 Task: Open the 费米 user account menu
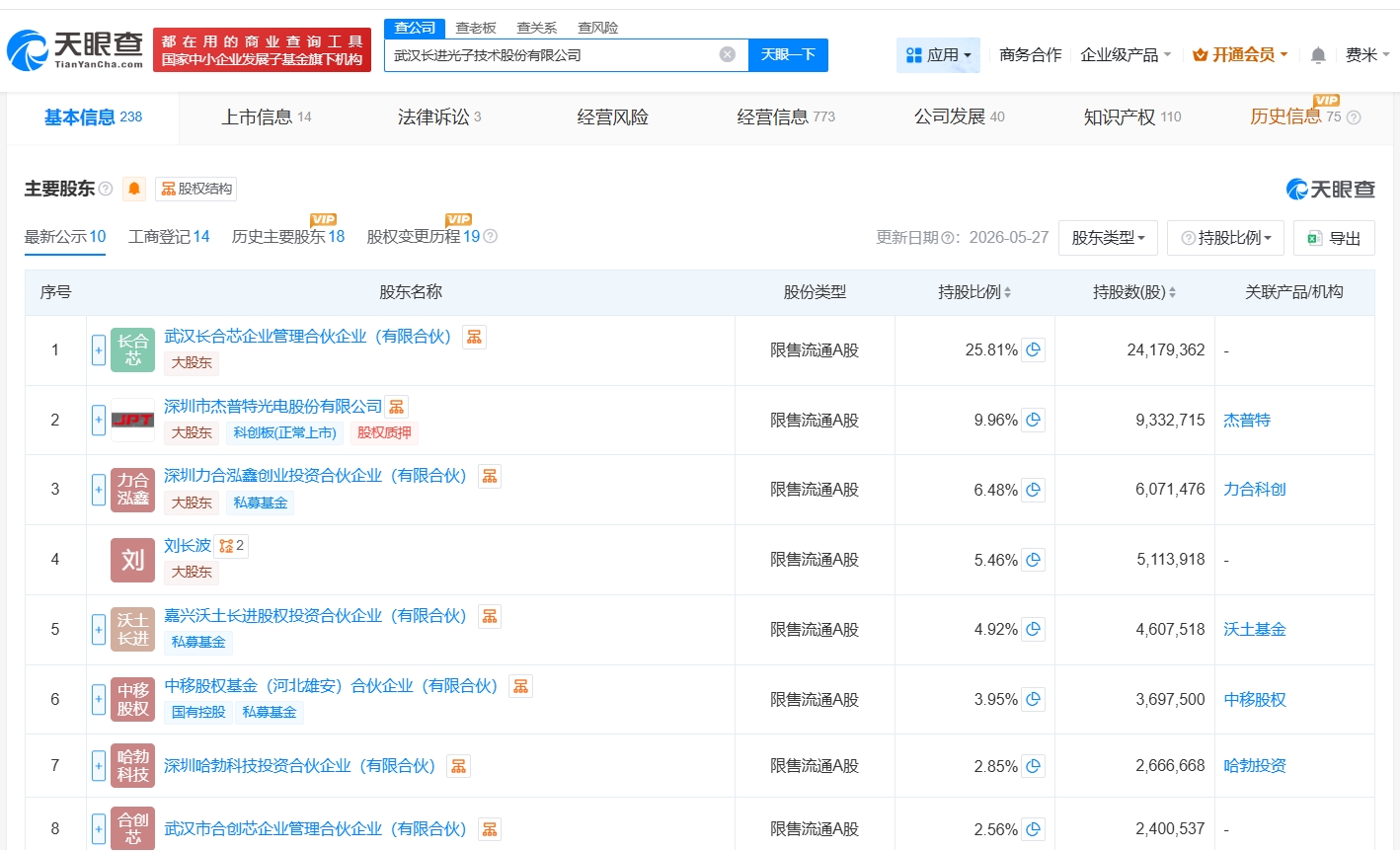click(x=1367, y=55)
